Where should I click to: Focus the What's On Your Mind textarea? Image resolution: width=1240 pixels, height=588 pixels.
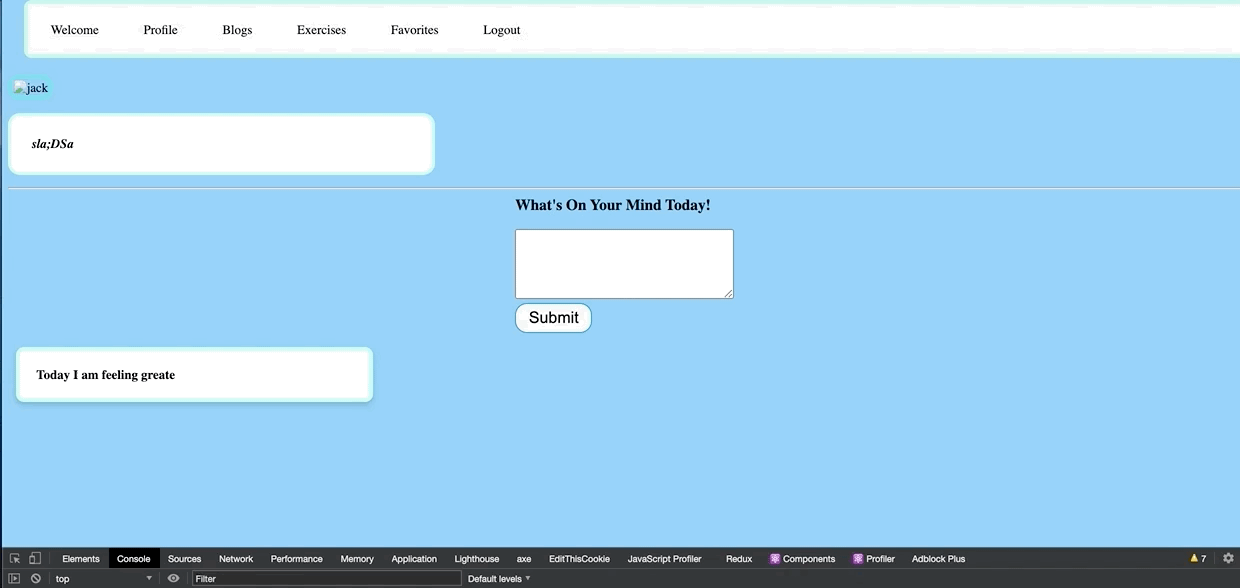pos(624,264)
